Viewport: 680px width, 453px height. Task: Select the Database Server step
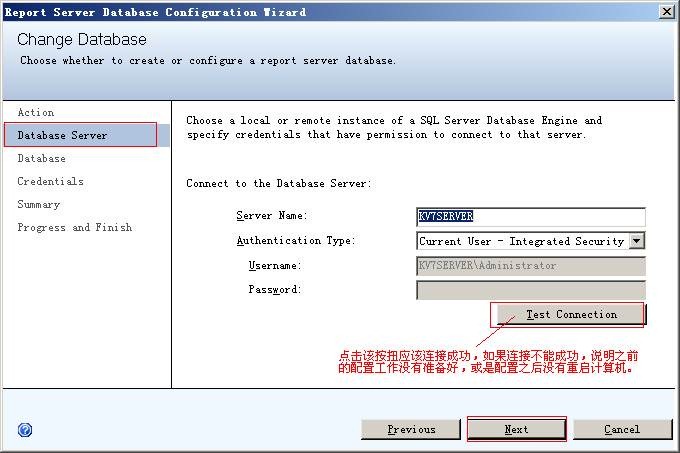pos(62,135)
